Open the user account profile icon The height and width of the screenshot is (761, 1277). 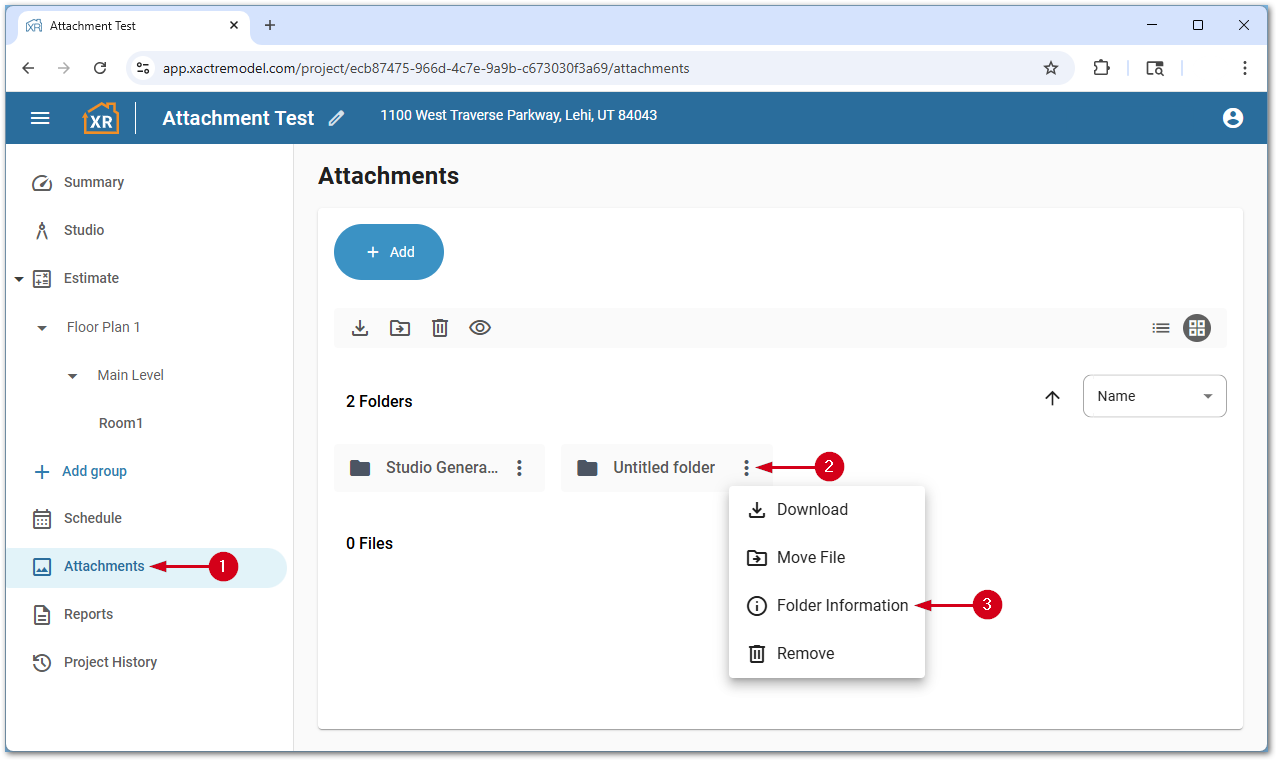coord(1232,118)
